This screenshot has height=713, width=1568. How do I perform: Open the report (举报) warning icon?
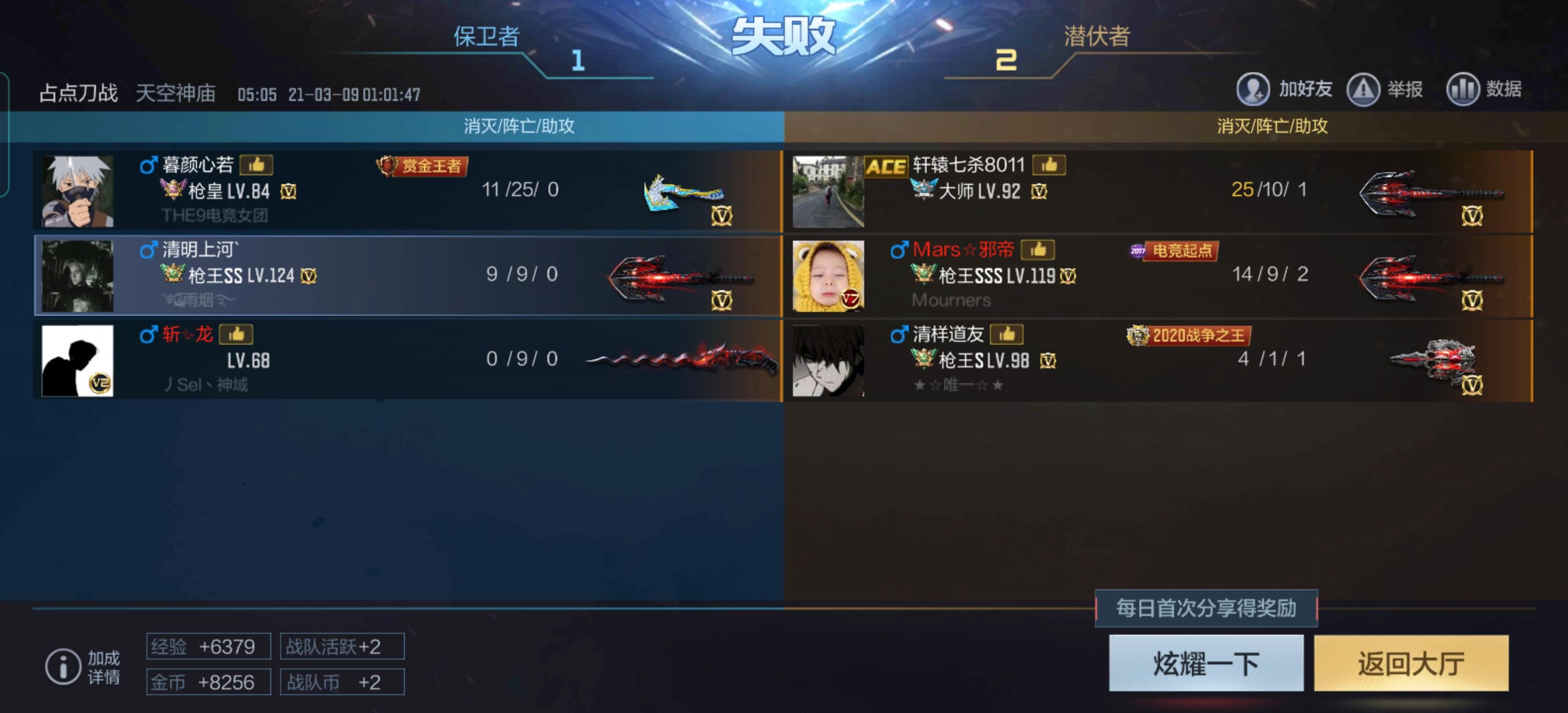coord(1363,90)
